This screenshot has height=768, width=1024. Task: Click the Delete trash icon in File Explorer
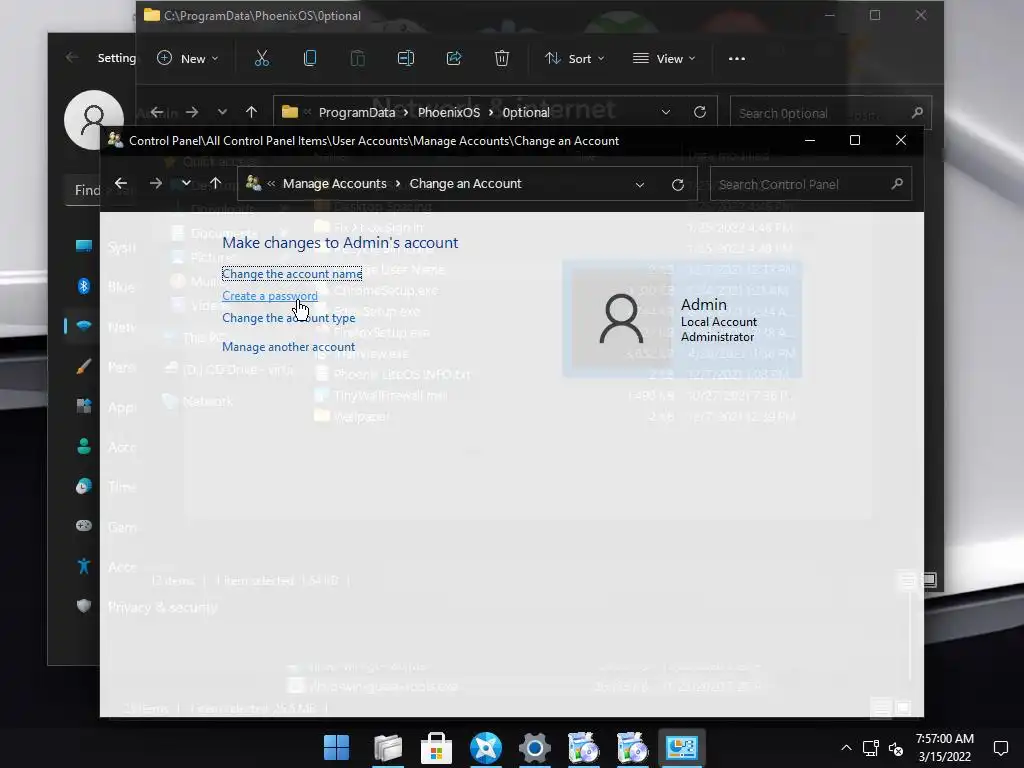[x=502, y=59]
